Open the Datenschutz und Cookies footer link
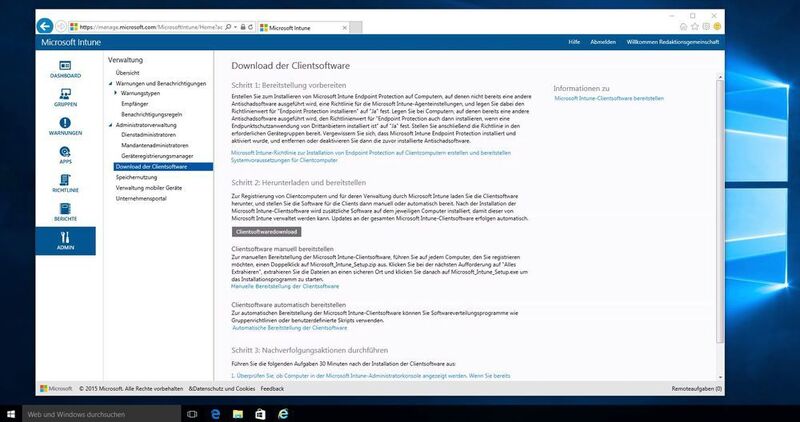 [222, 389]
